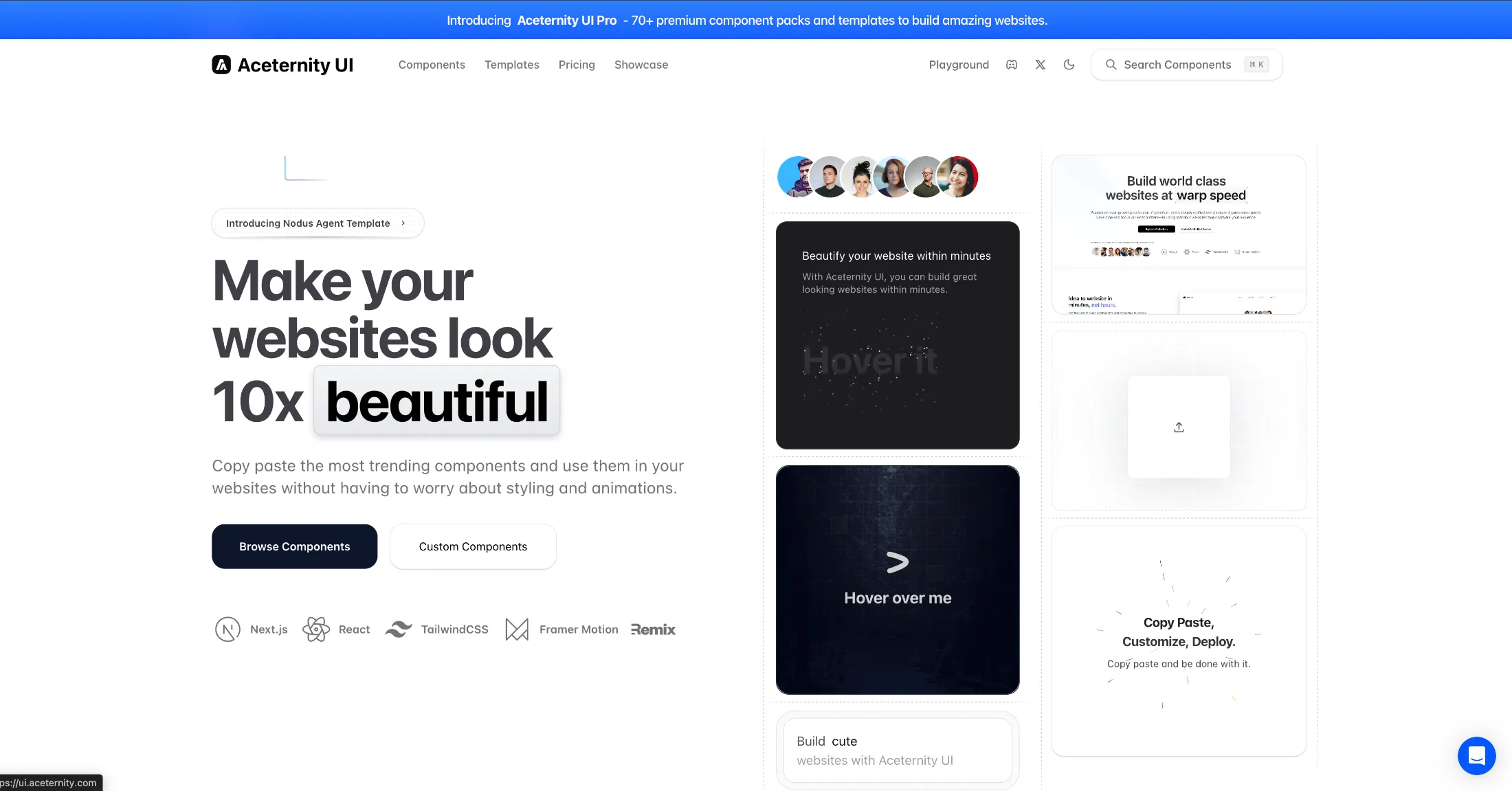
Task: Click the Aceternity UI logo icon
Action: [x=221, y=65]
